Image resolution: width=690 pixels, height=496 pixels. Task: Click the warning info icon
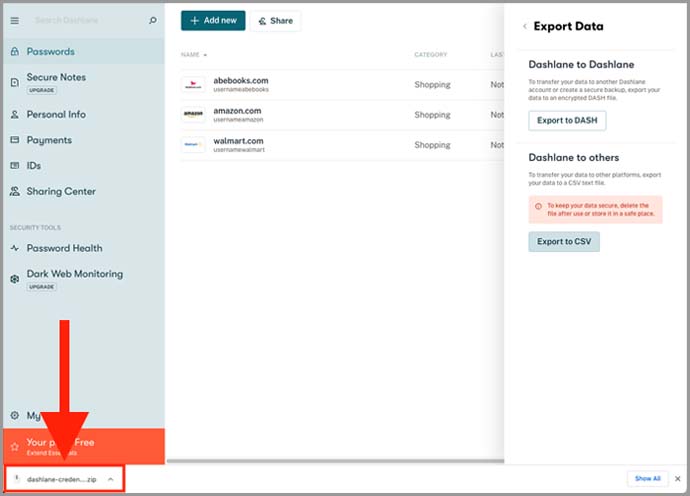(538, 206)
